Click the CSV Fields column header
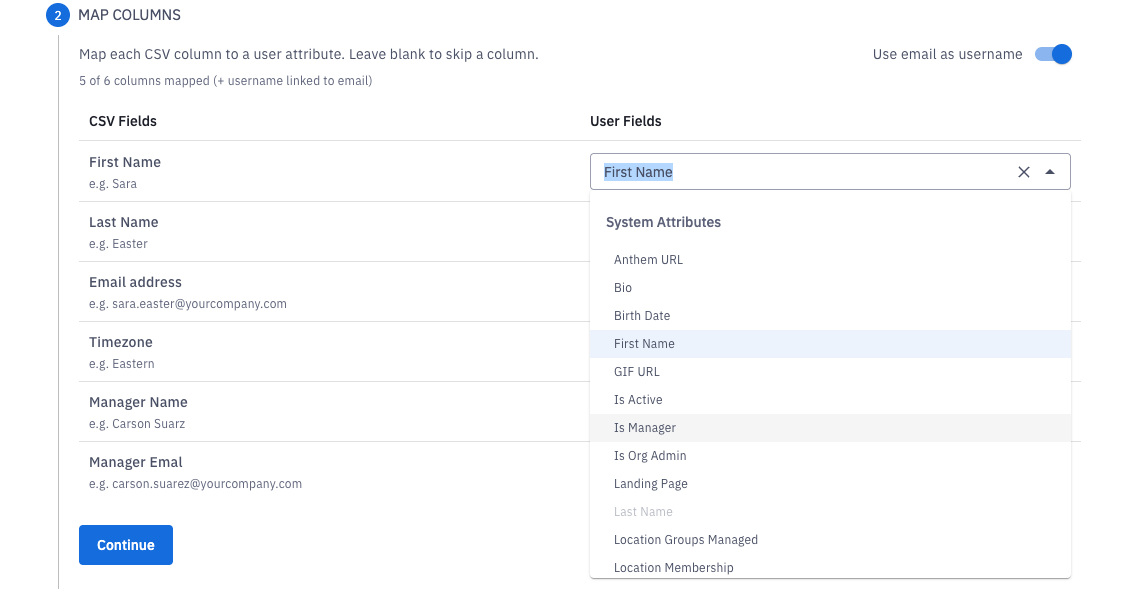Image resolution: width=1134 pixels, height=589 pixels. point(123,122)
